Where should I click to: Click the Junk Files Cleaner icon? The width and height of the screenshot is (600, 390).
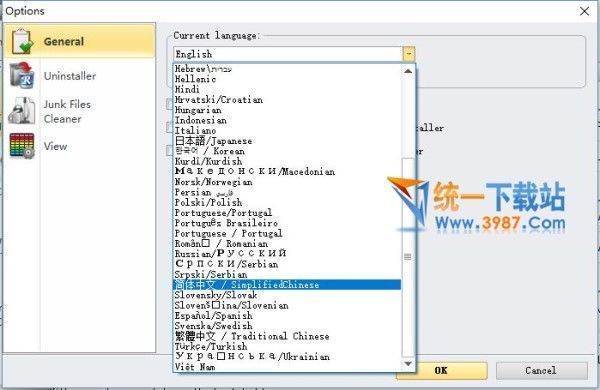click(22, 111)
